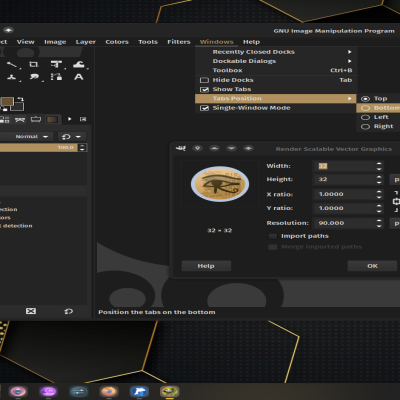Click the fourth rounded dialog titlebar button
The image size is (400, 400).
tap(248, 148)
